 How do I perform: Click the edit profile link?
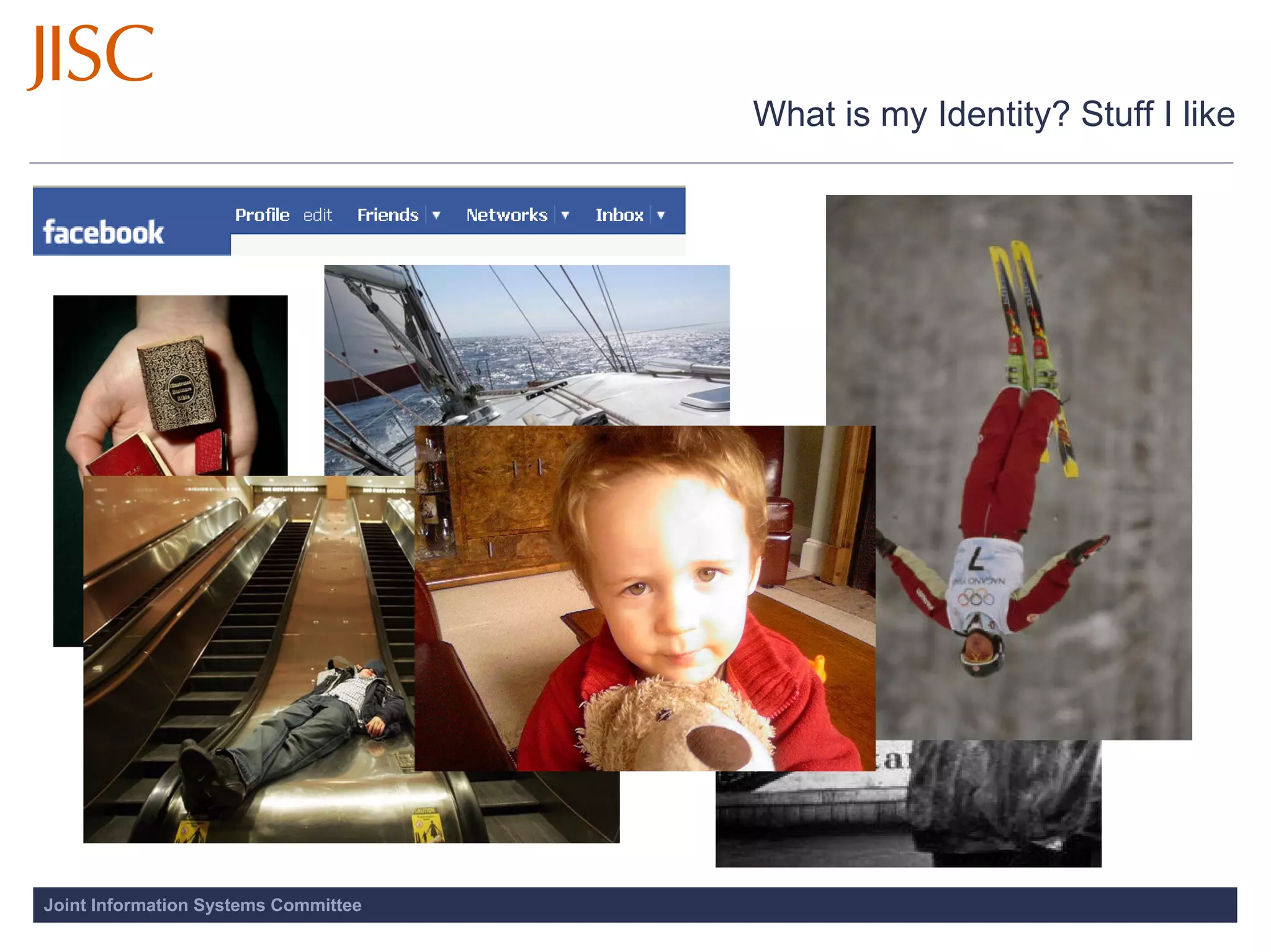coord(318,215)
